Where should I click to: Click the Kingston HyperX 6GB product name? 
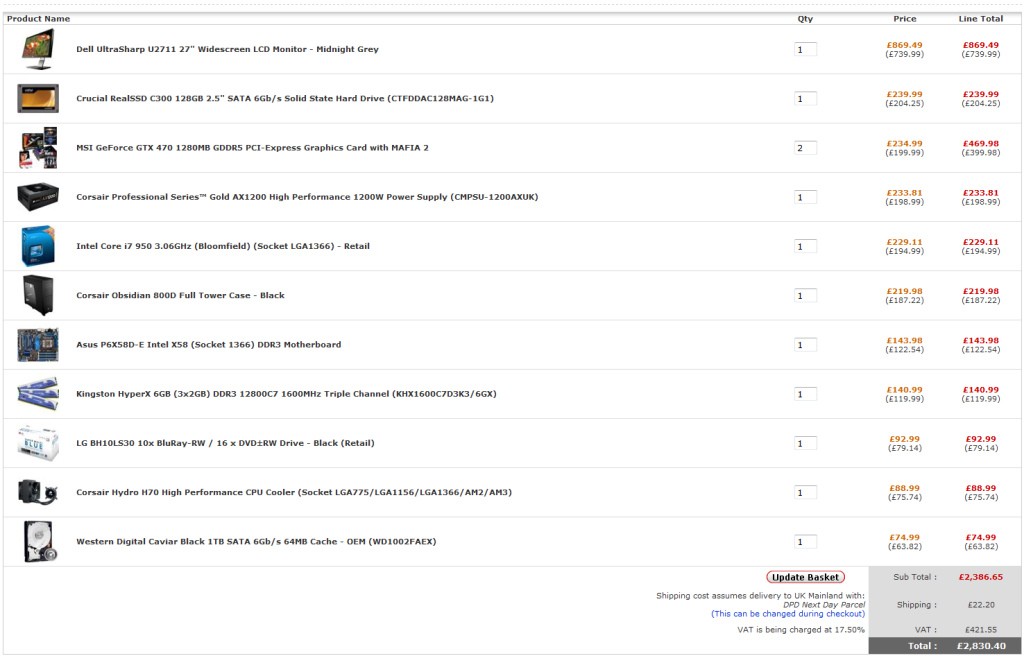286,394
